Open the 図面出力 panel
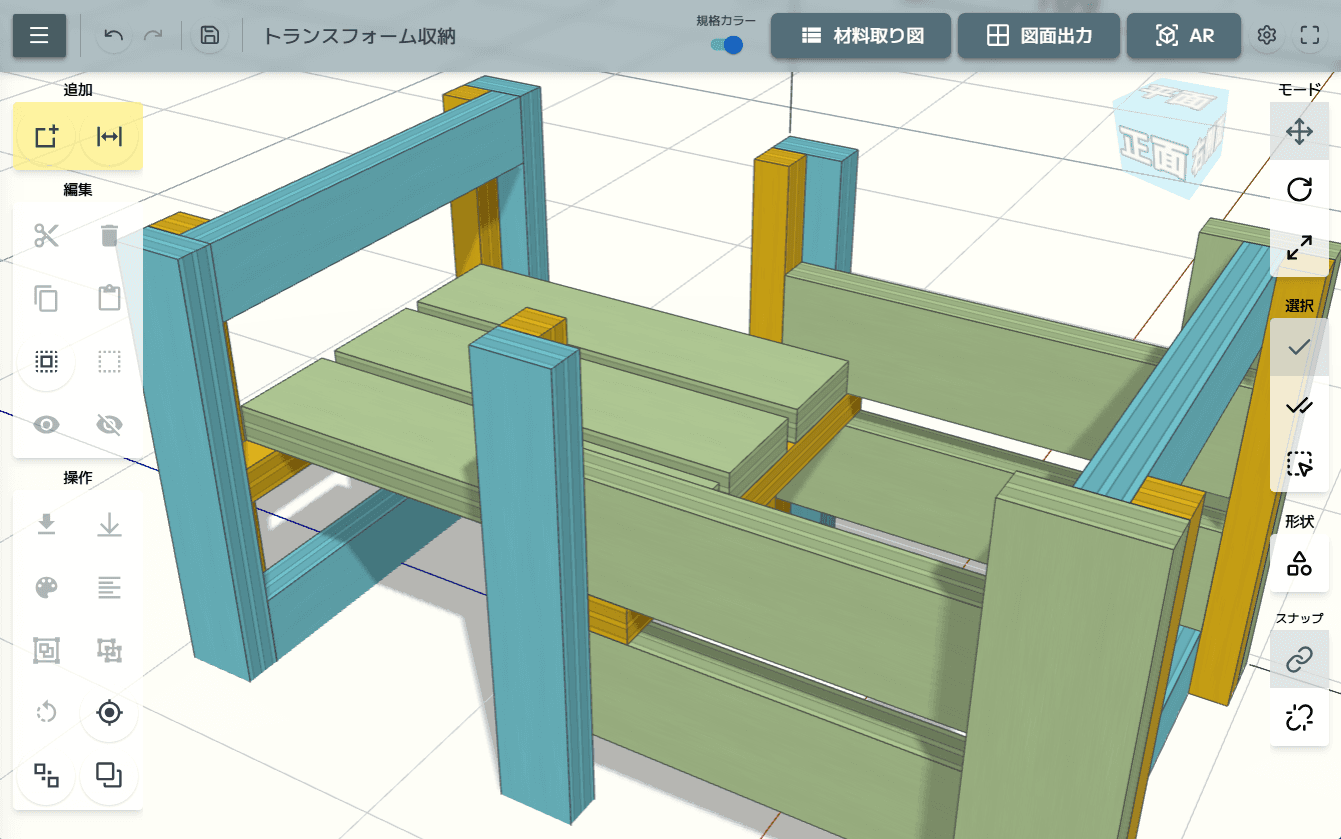Image resolution: width=1341 pixels, height=839 pixels. 1038,36
